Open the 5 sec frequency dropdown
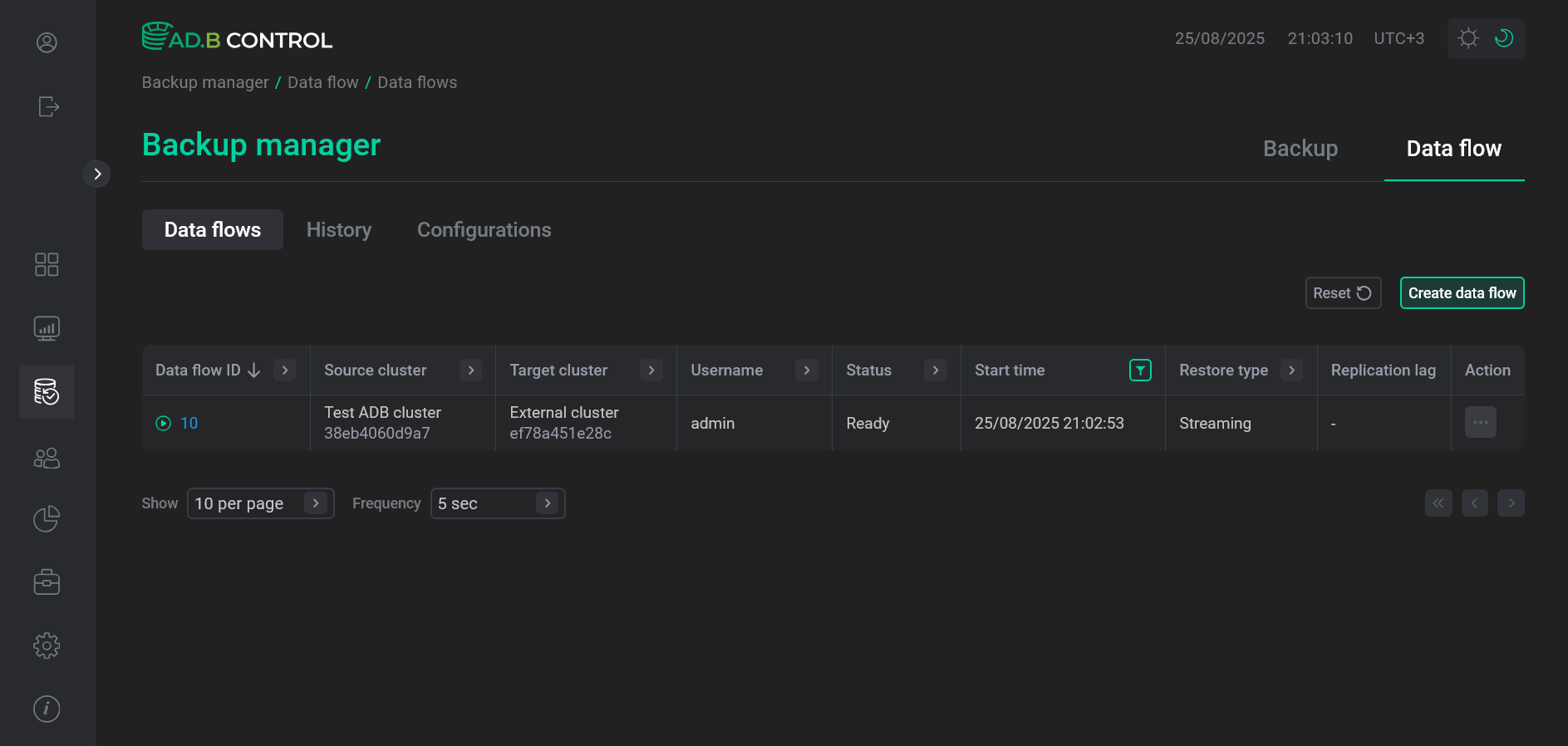 point(498,503)
